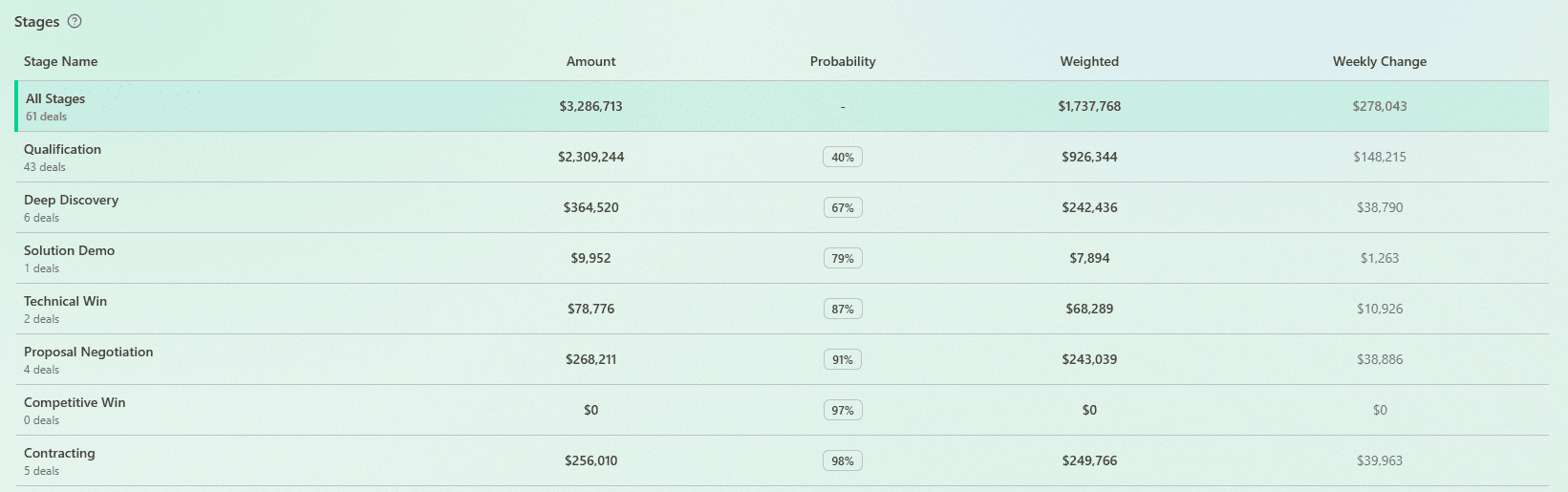Image resolution: width=1568 pixels, height=492 pixels.
Task: Edit Deep Discovery's 67% probability badge
Action: click(x=842, y=207)
